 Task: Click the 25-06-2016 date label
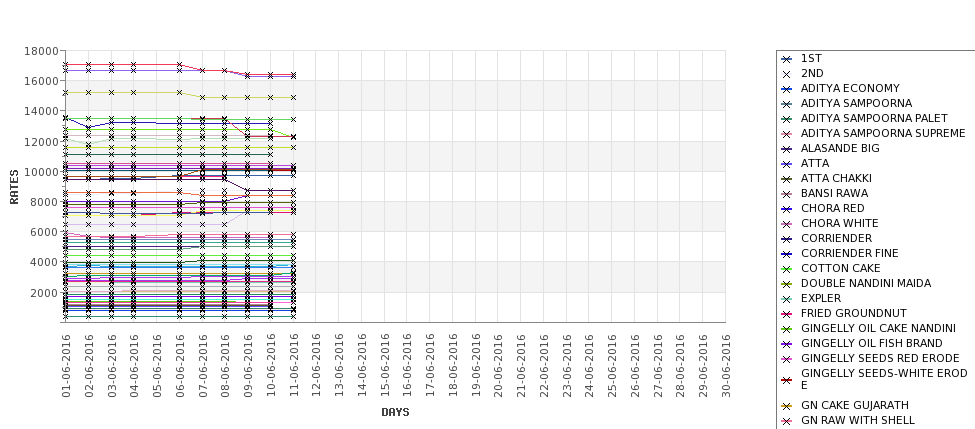(x=611, y=366)
